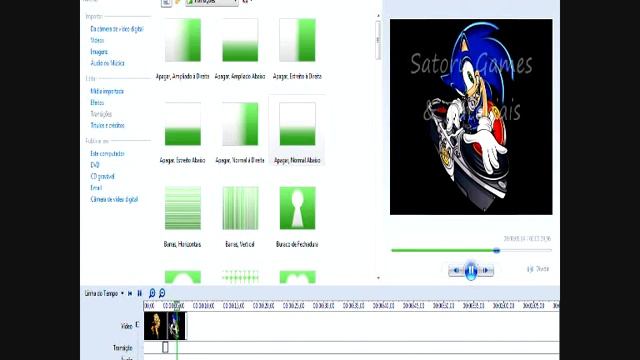Select the 'Apagar, Estreito Abaixo' transition thumbnail
This screenshot has width=640, height=360.
tap(182, 124)
